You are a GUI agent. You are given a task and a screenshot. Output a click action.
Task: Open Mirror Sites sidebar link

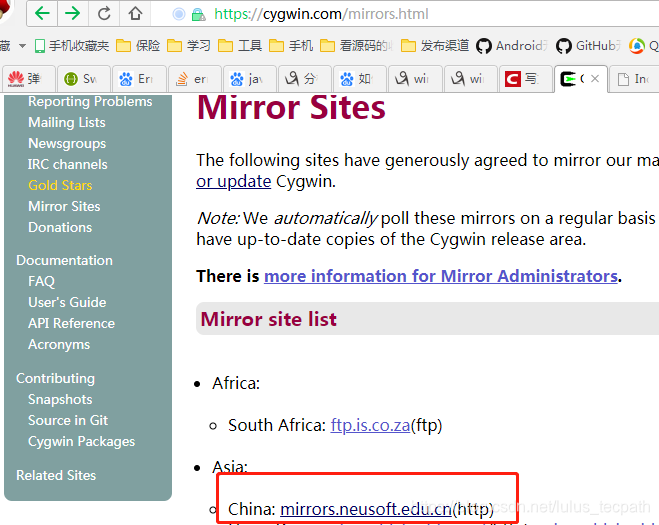(64, 206)
